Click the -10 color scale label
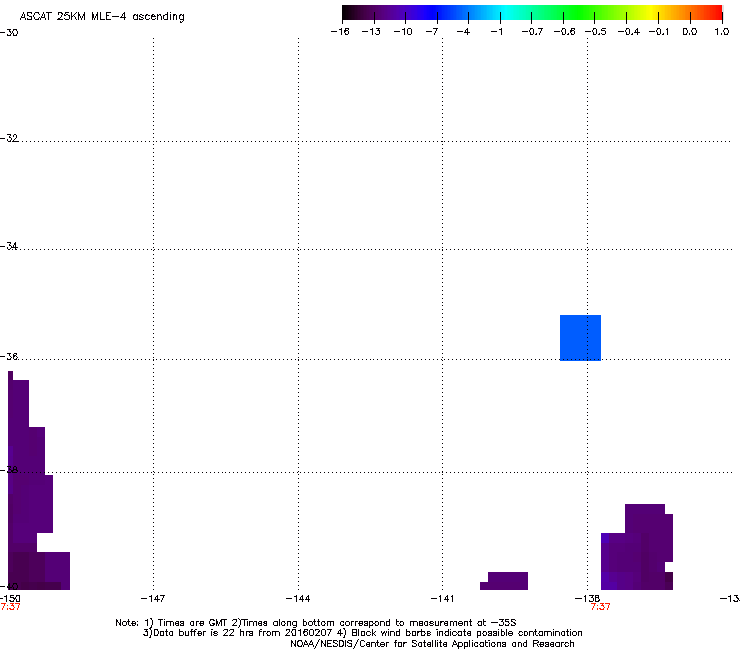 click(x=403, y=32)
